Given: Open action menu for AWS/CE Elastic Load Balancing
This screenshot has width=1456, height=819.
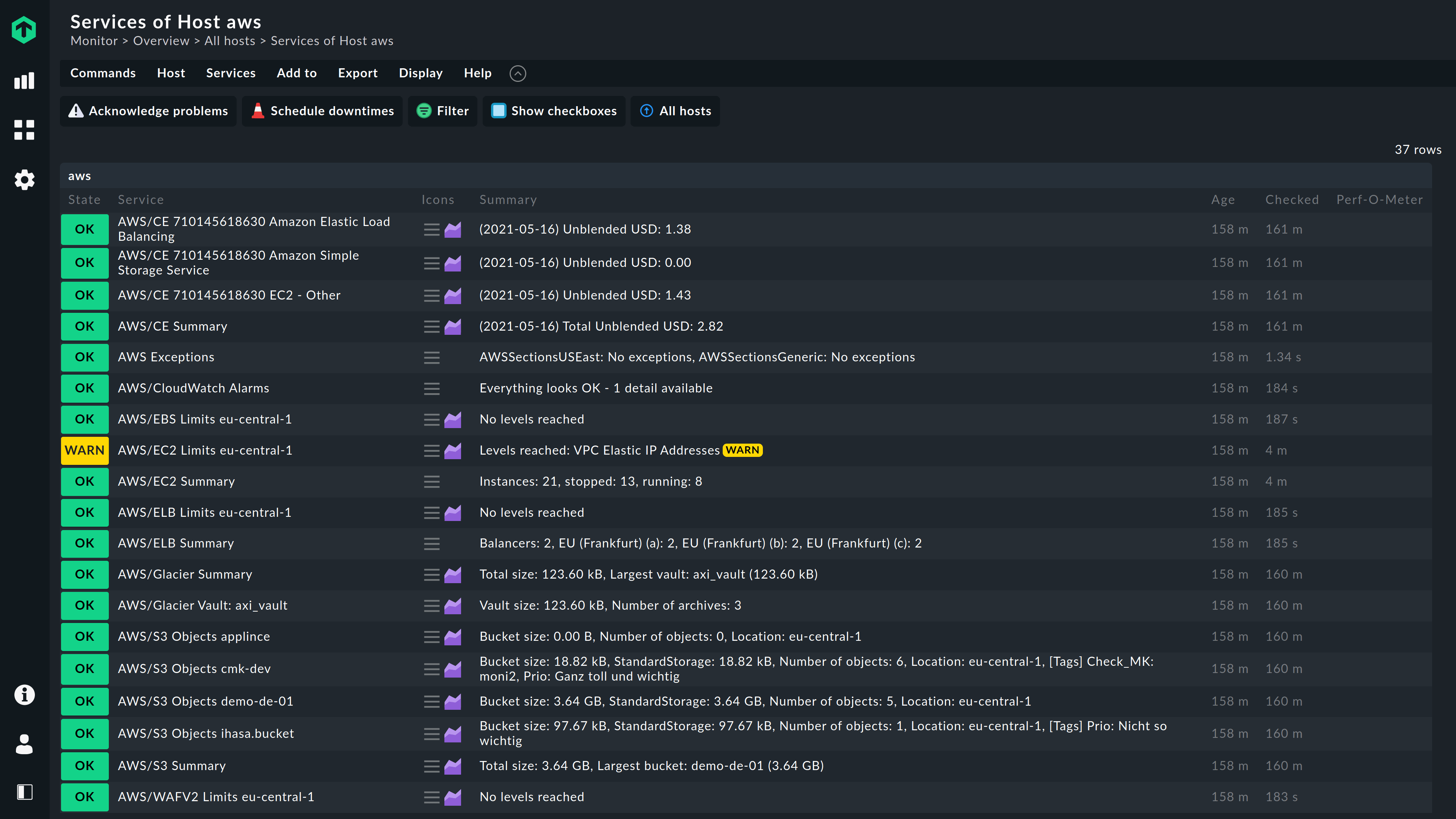Looking at the screenshot, I should (432, 229).
